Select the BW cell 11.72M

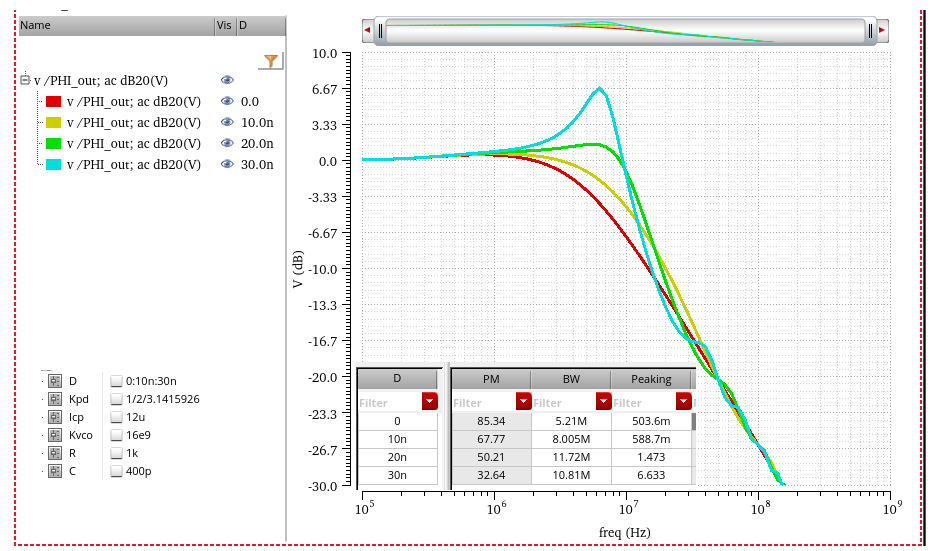[x=571, y=457]
